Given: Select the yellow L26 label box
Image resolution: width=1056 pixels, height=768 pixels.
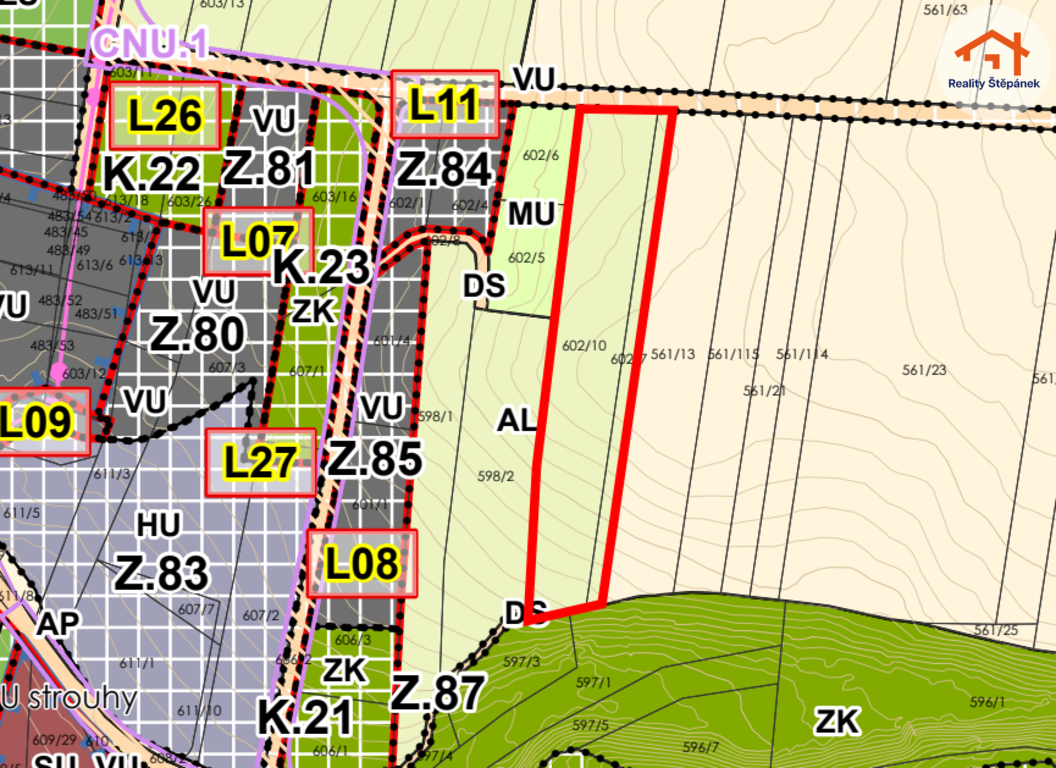Looking at the screenshot, I should tap(166, 117).
